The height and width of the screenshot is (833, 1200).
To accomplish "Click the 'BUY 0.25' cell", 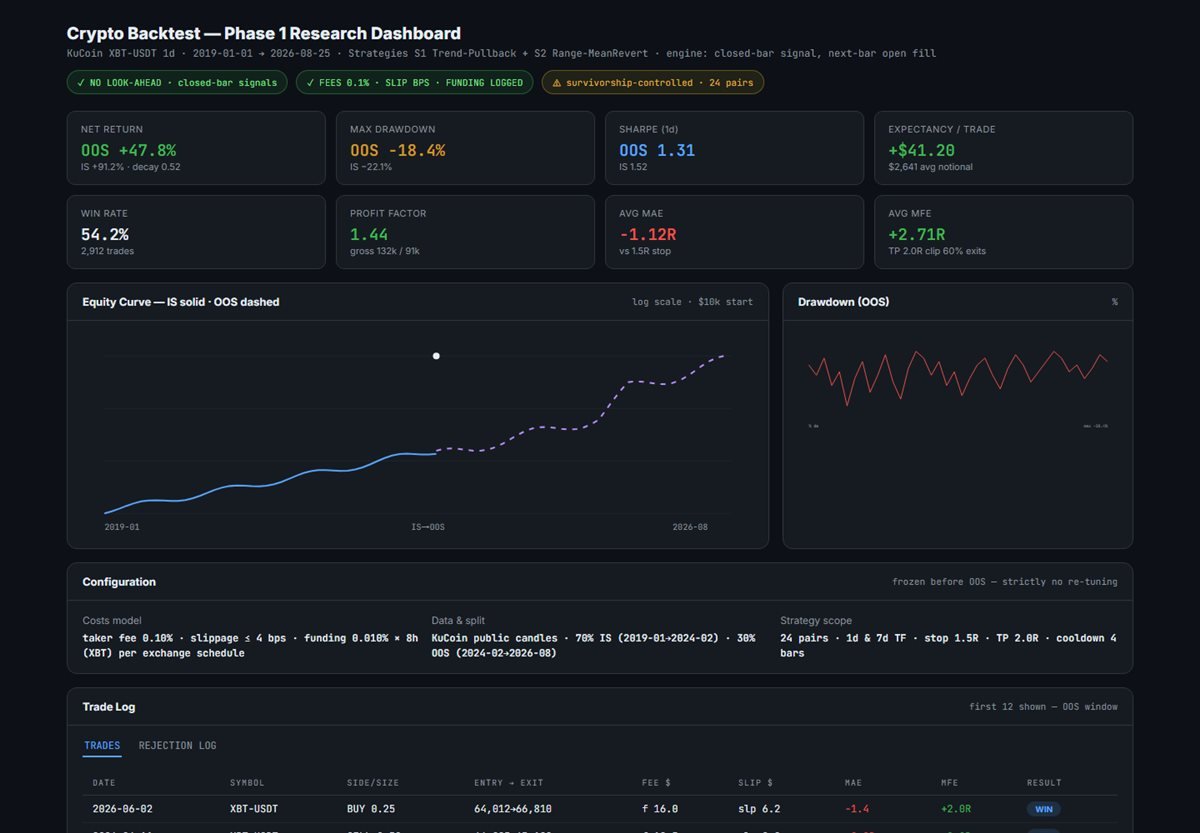I will [x=371, y=808].
